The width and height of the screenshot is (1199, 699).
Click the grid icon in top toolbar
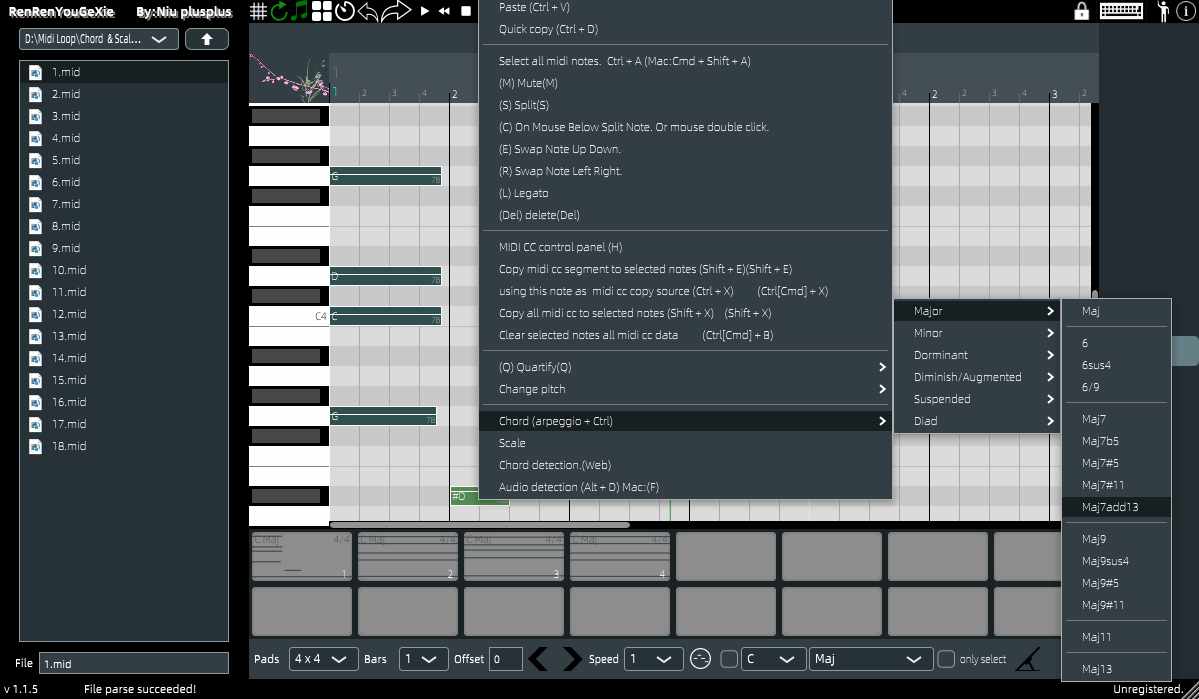[x=258, y=11]
